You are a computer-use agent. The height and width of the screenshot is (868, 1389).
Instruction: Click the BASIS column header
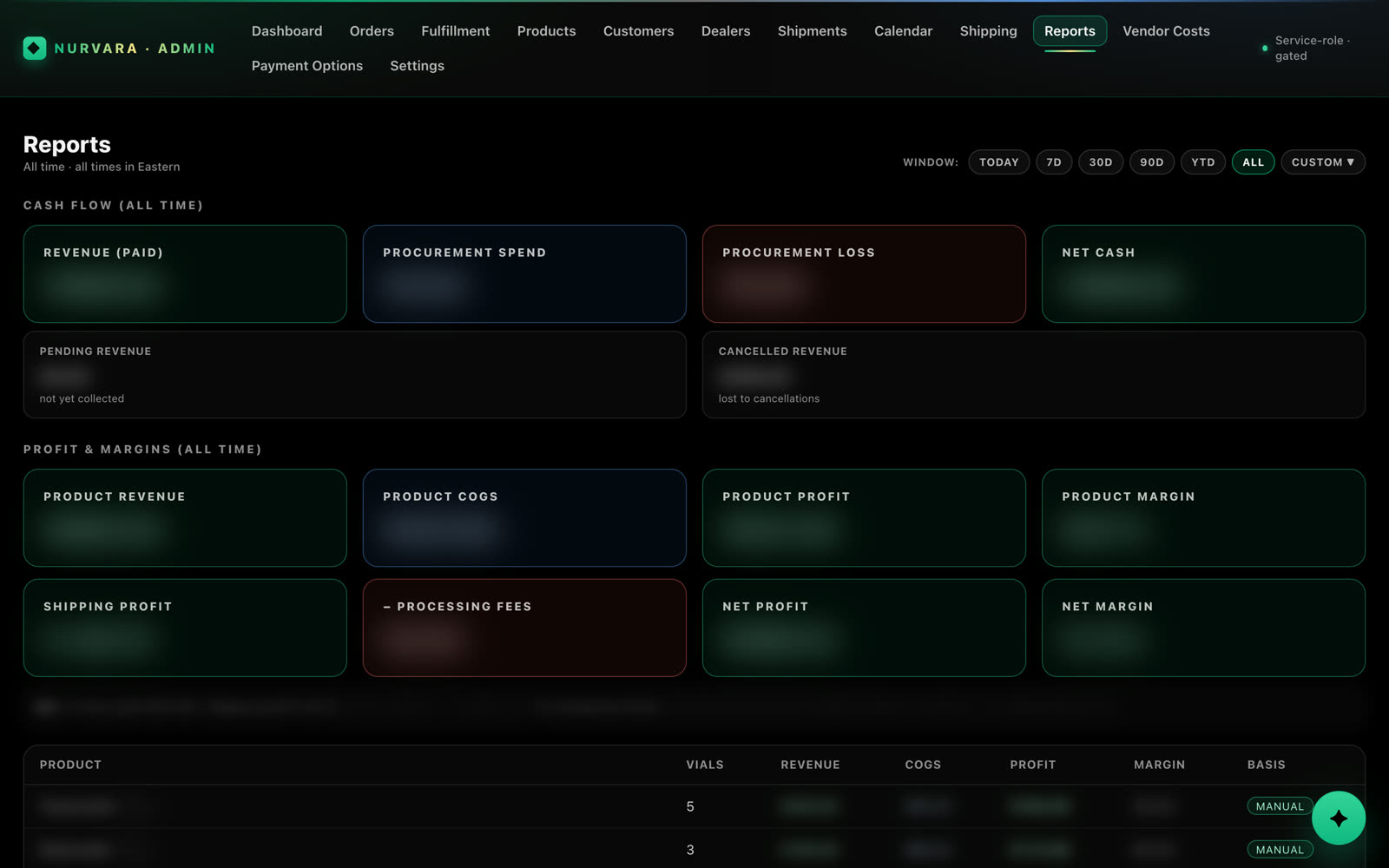[x=1266, y=765]
